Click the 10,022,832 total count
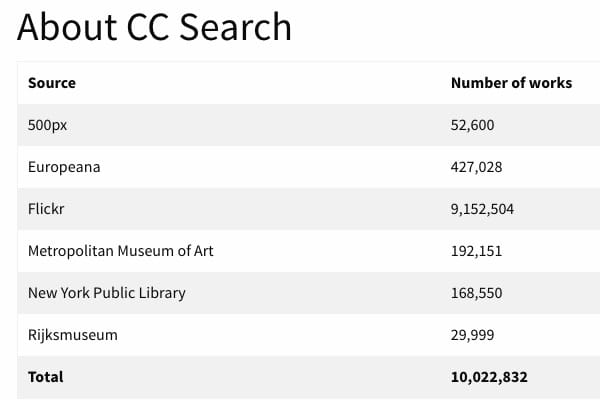 [x=489, y=377]
